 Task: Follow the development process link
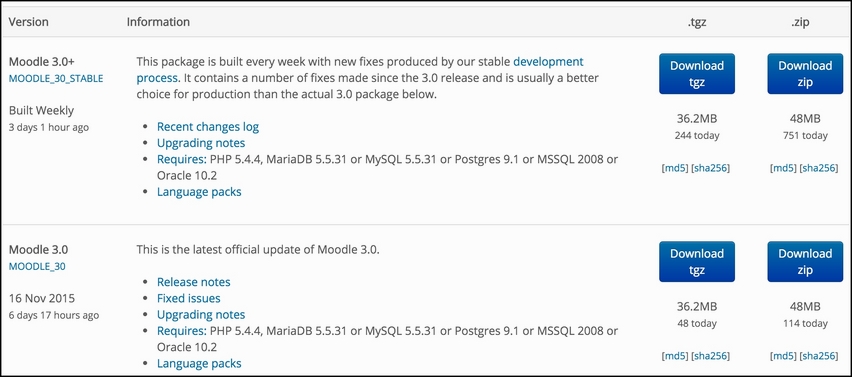tap(360, 70)
